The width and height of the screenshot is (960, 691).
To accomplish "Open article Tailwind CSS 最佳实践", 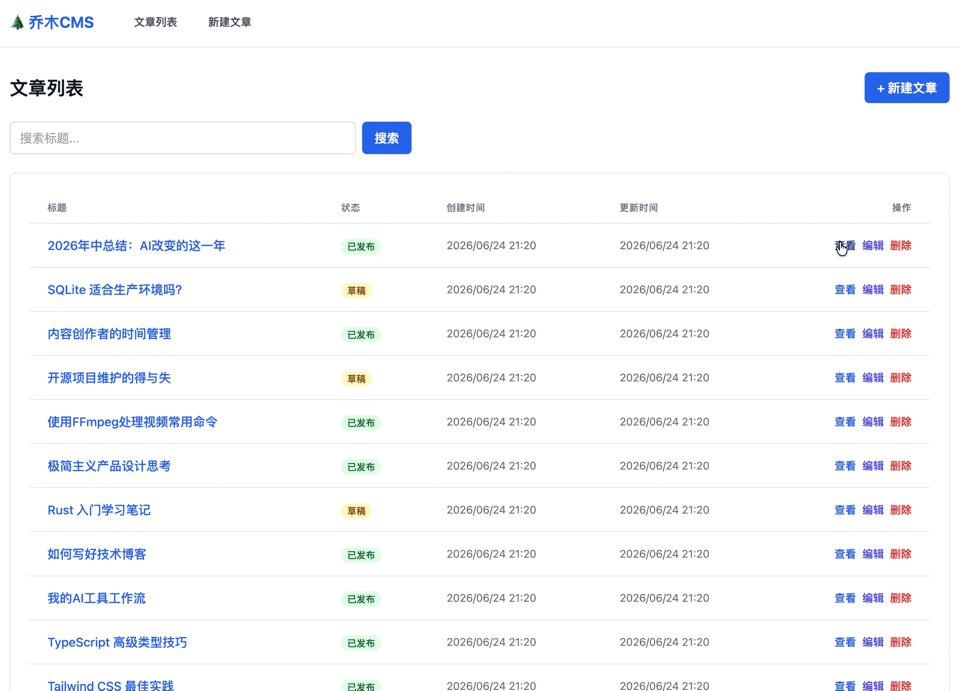I will coord(111,685).
